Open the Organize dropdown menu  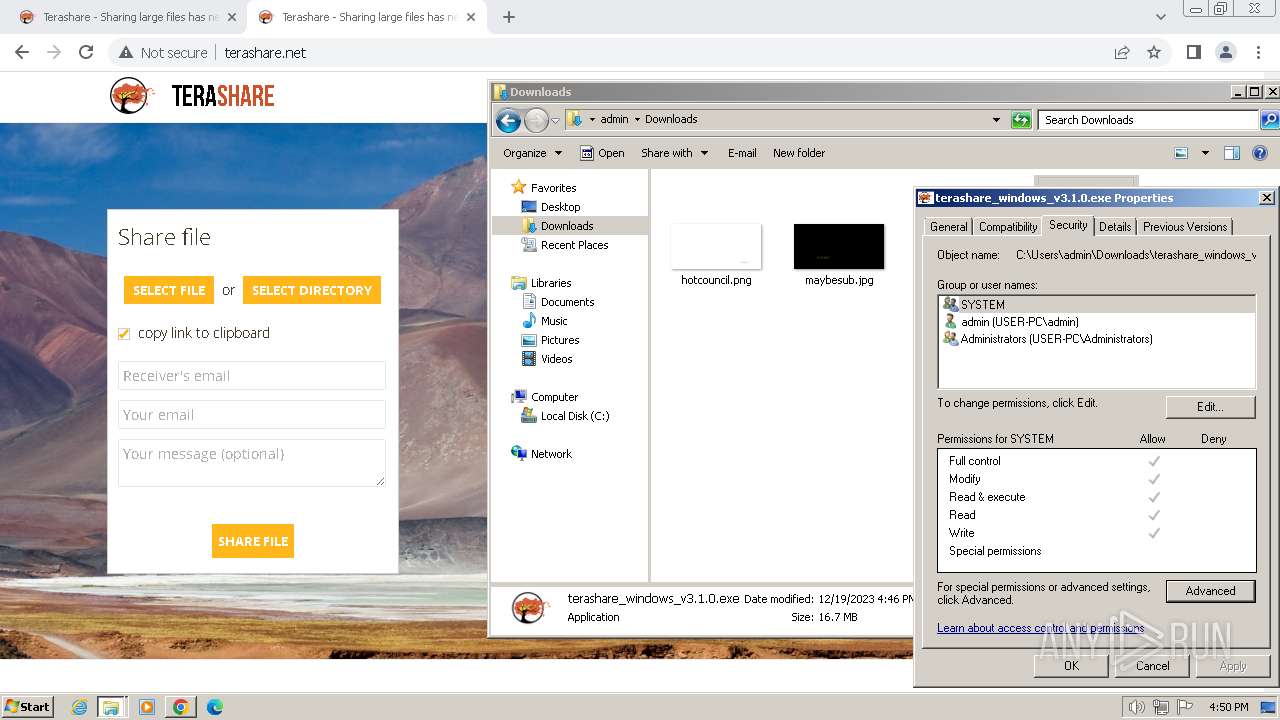pos(533,153)
